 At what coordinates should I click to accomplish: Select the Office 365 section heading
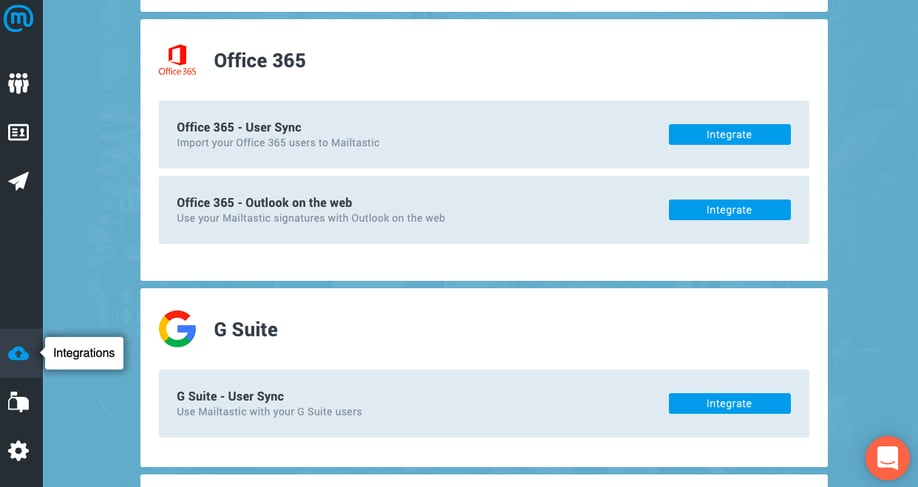pos(260,61)
